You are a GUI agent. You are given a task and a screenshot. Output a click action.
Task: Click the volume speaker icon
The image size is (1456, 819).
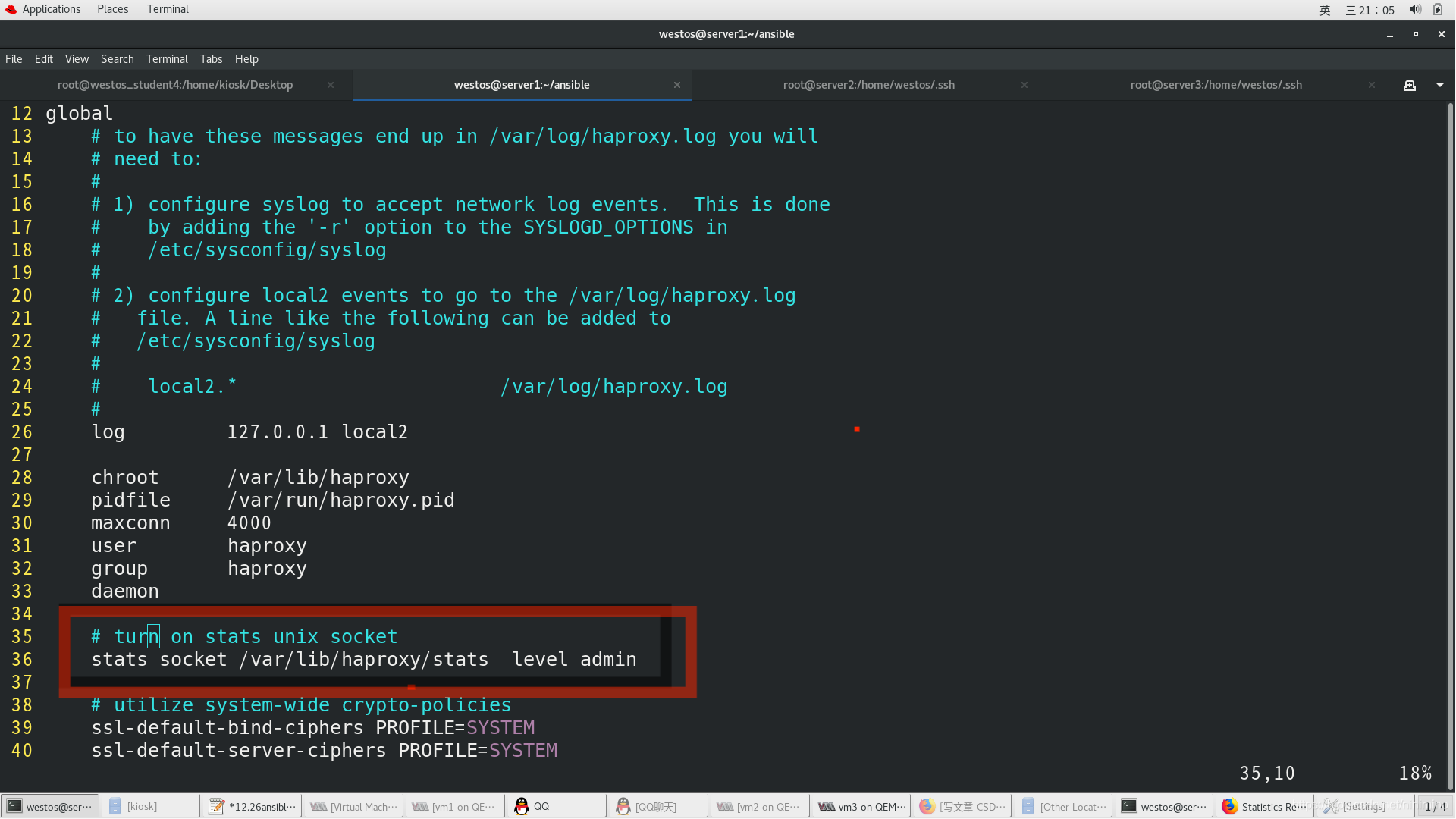1415,10
